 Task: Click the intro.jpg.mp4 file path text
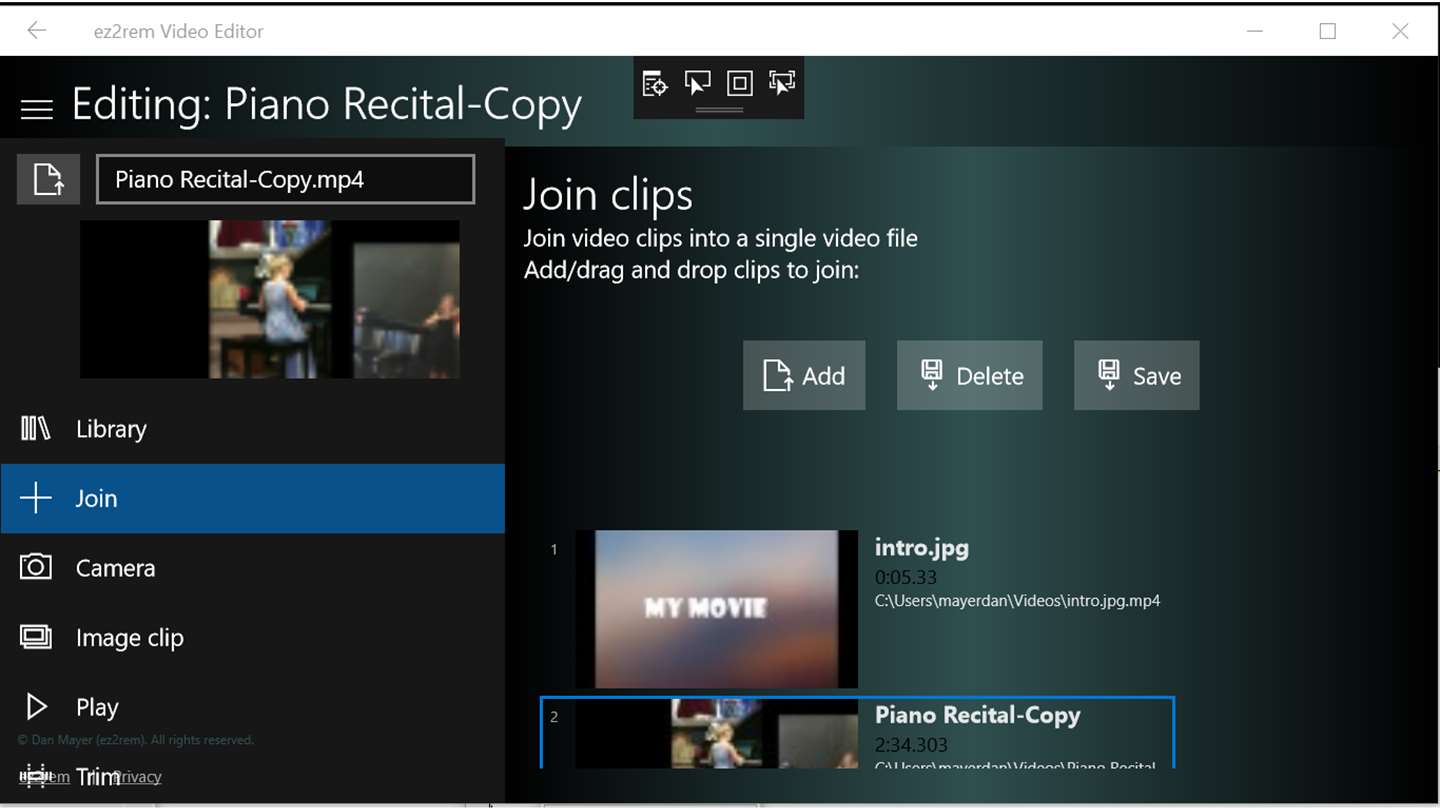1018,601
